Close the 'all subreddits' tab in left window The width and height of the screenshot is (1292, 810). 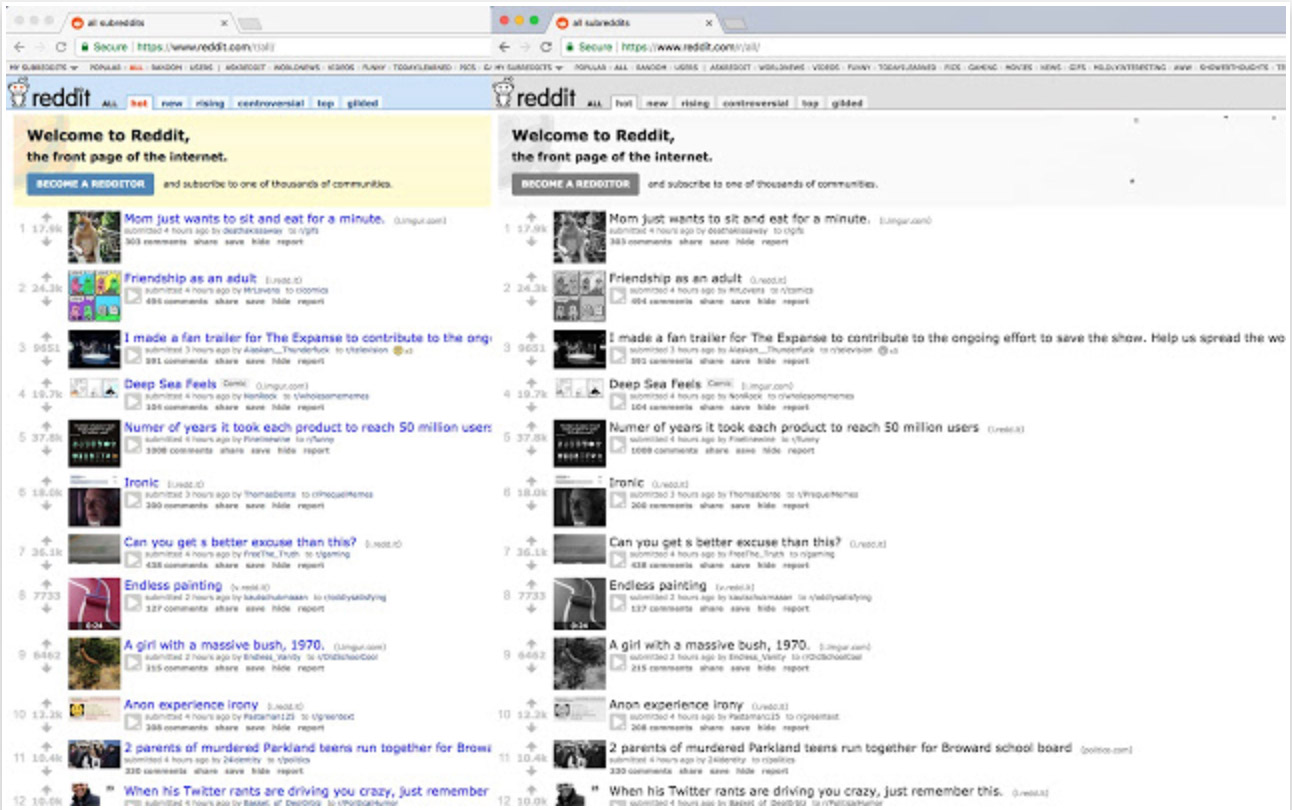[223, 22]
